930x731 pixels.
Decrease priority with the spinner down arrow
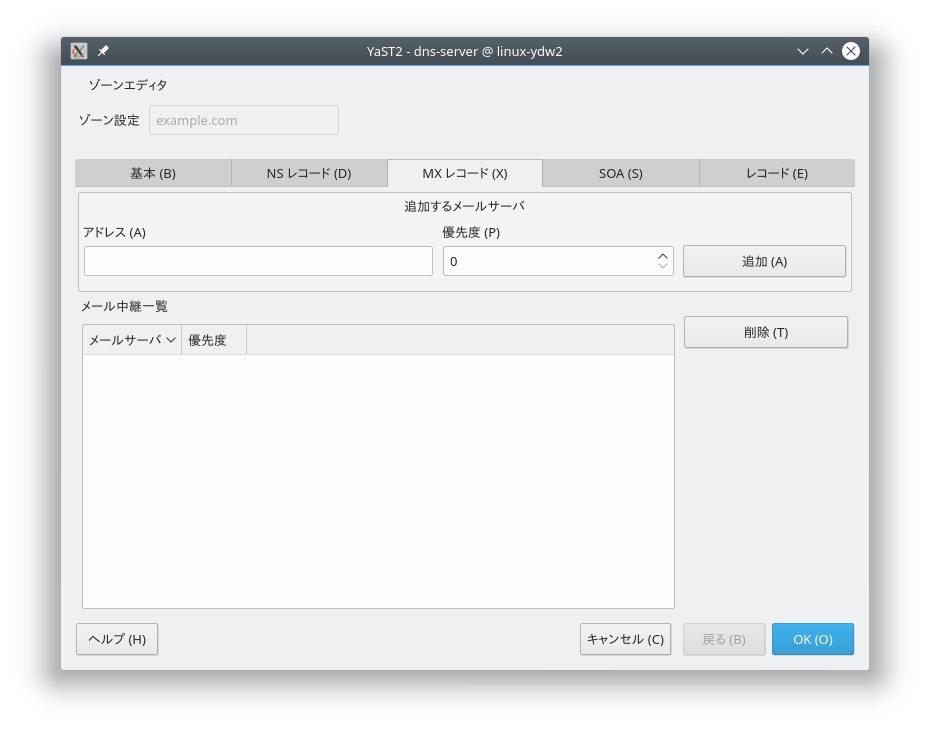[x=663, y=266]
